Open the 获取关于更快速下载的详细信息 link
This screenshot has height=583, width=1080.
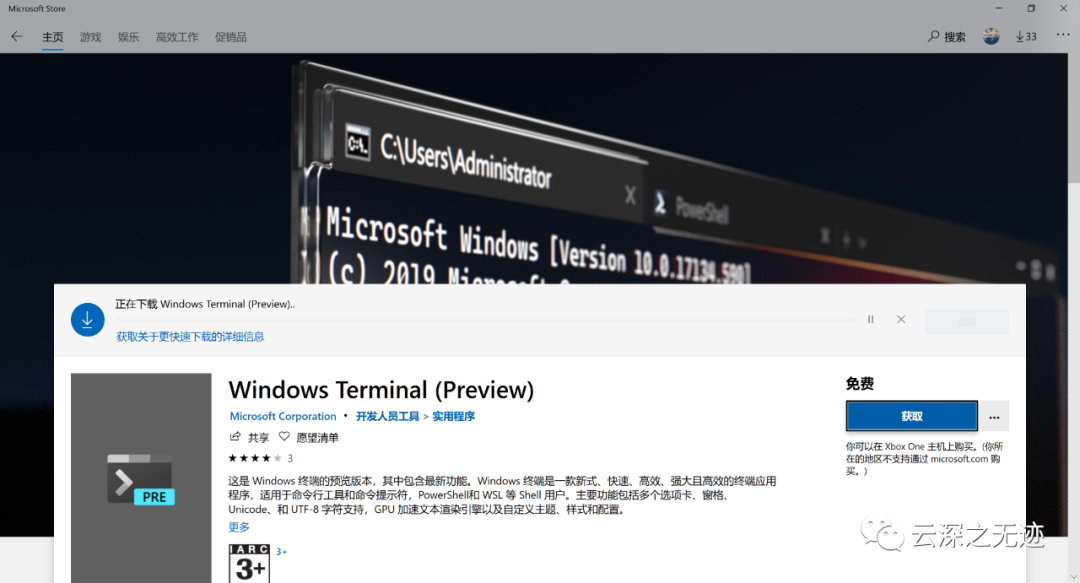point(190,336)
